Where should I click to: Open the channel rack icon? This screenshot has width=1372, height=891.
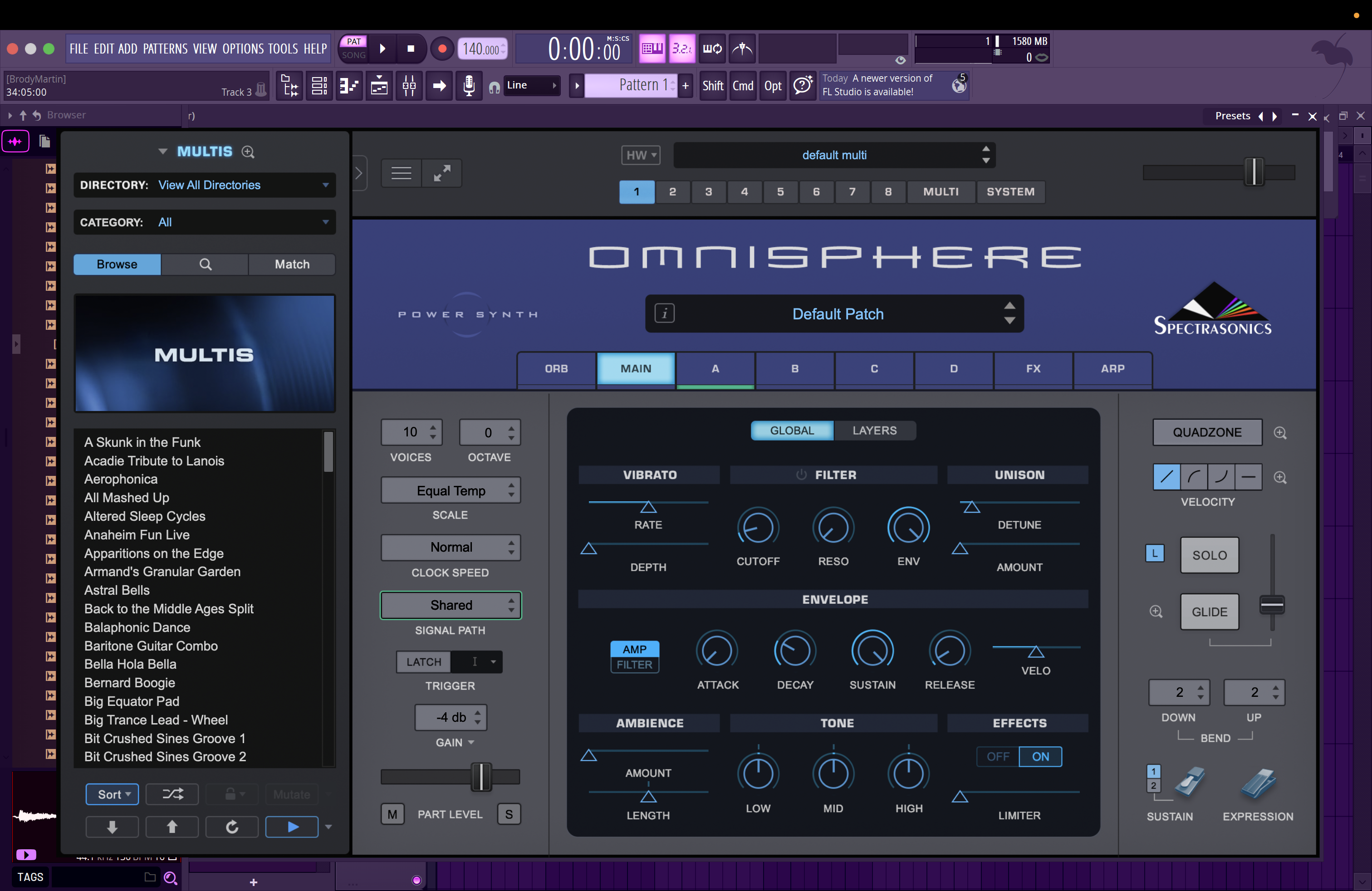pyautogui.click(x=319, y=87)
